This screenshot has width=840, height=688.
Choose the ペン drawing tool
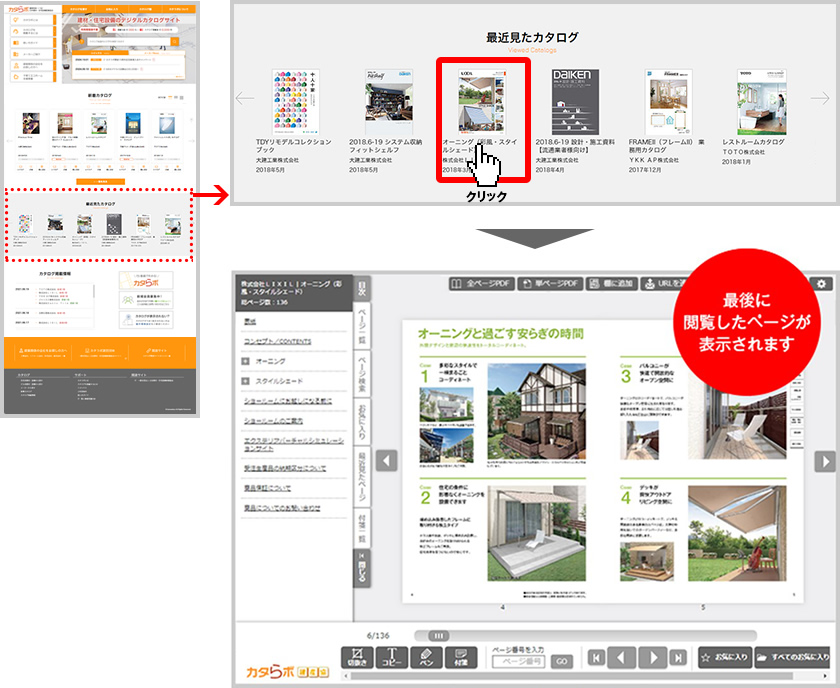coord(427,657)
